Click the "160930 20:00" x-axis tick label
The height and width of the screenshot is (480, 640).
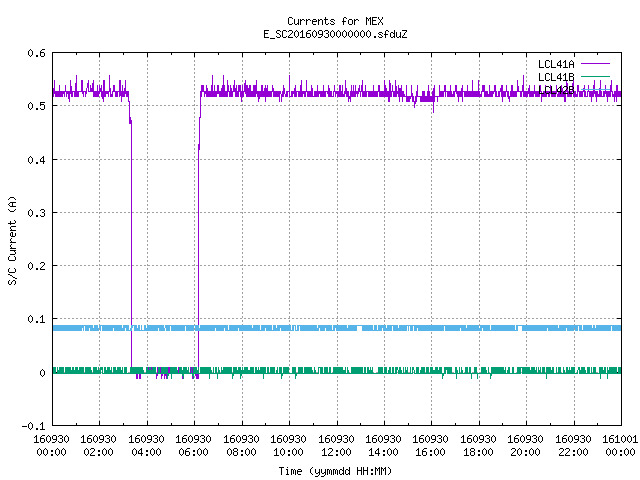tap(525, 446)
